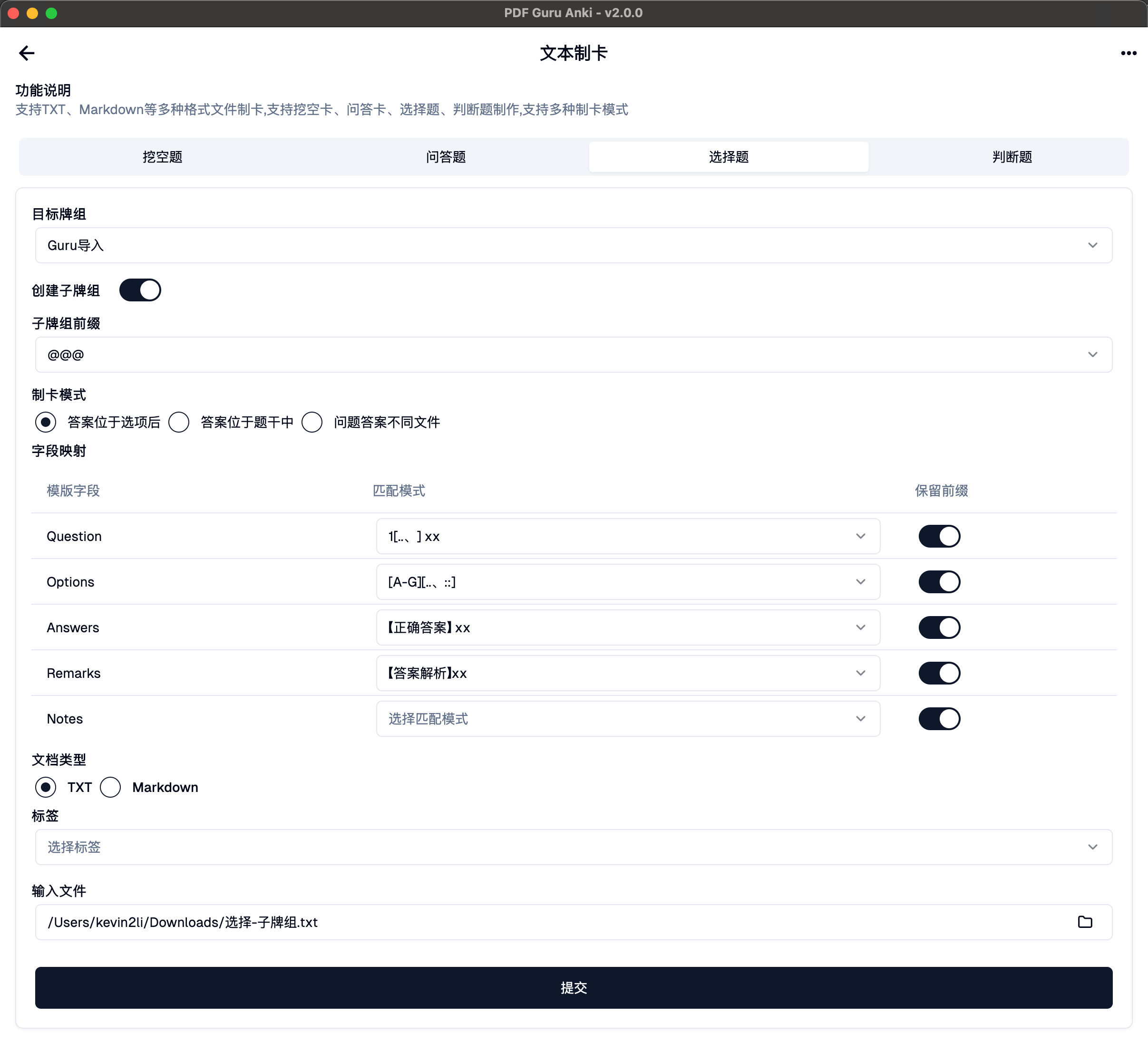
Task: Expand the Remarks 【答案解析】 dropdown
Action: tap(628, 673)
